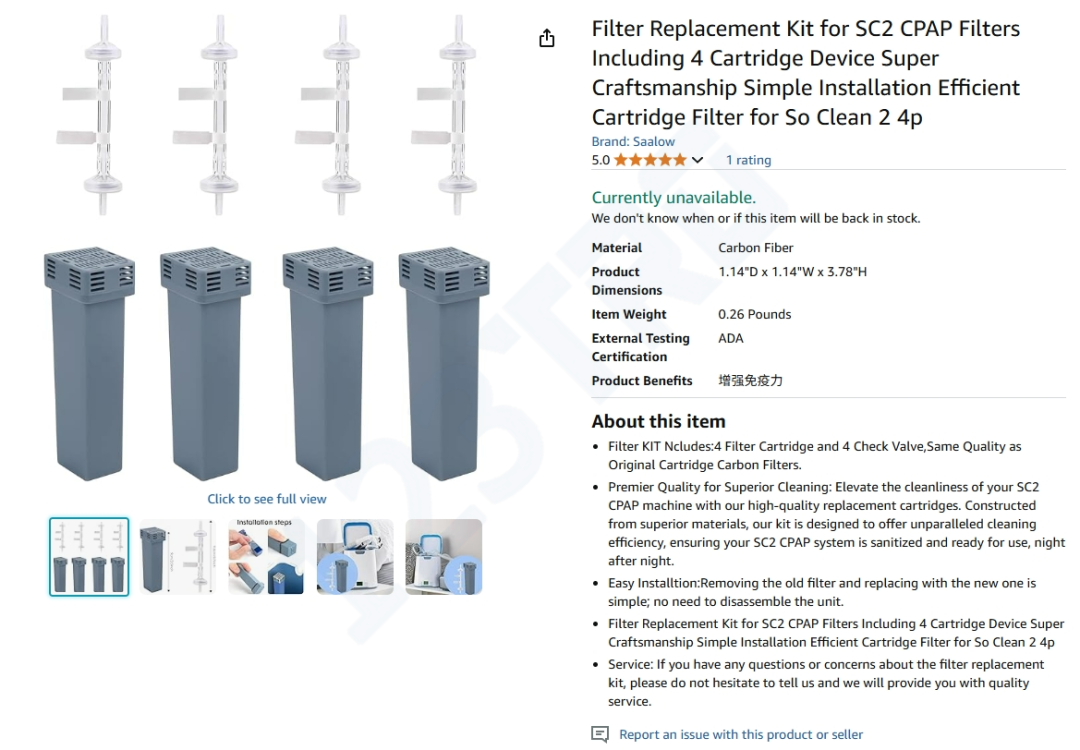The height and width of the screenshot is (750, 1080).
Task: Click the 'Carbon Fiber' material value
Action: pos(755,248)
